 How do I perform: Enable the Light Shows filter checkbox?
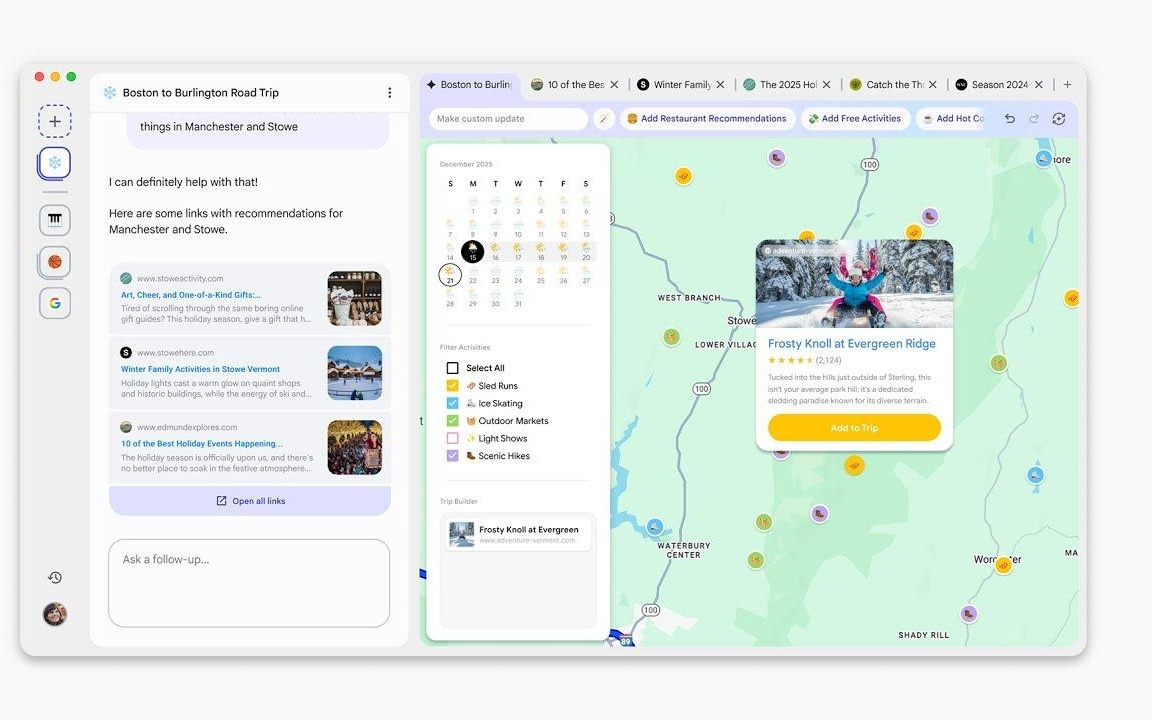click(x=453, y=438)
